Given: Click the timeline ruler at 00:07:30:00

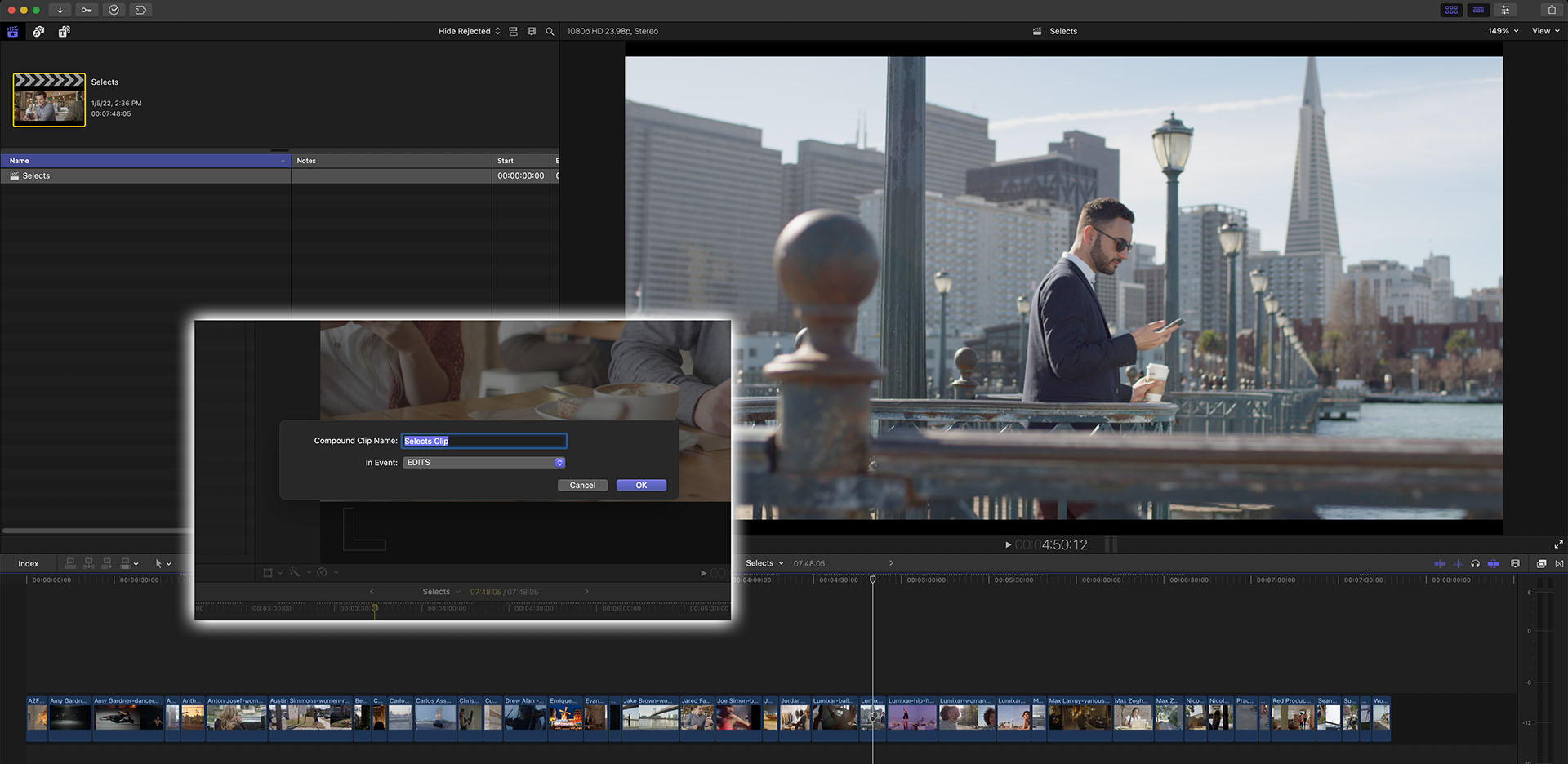Looking at the screenshot, I should click(x=1363, y=580).
